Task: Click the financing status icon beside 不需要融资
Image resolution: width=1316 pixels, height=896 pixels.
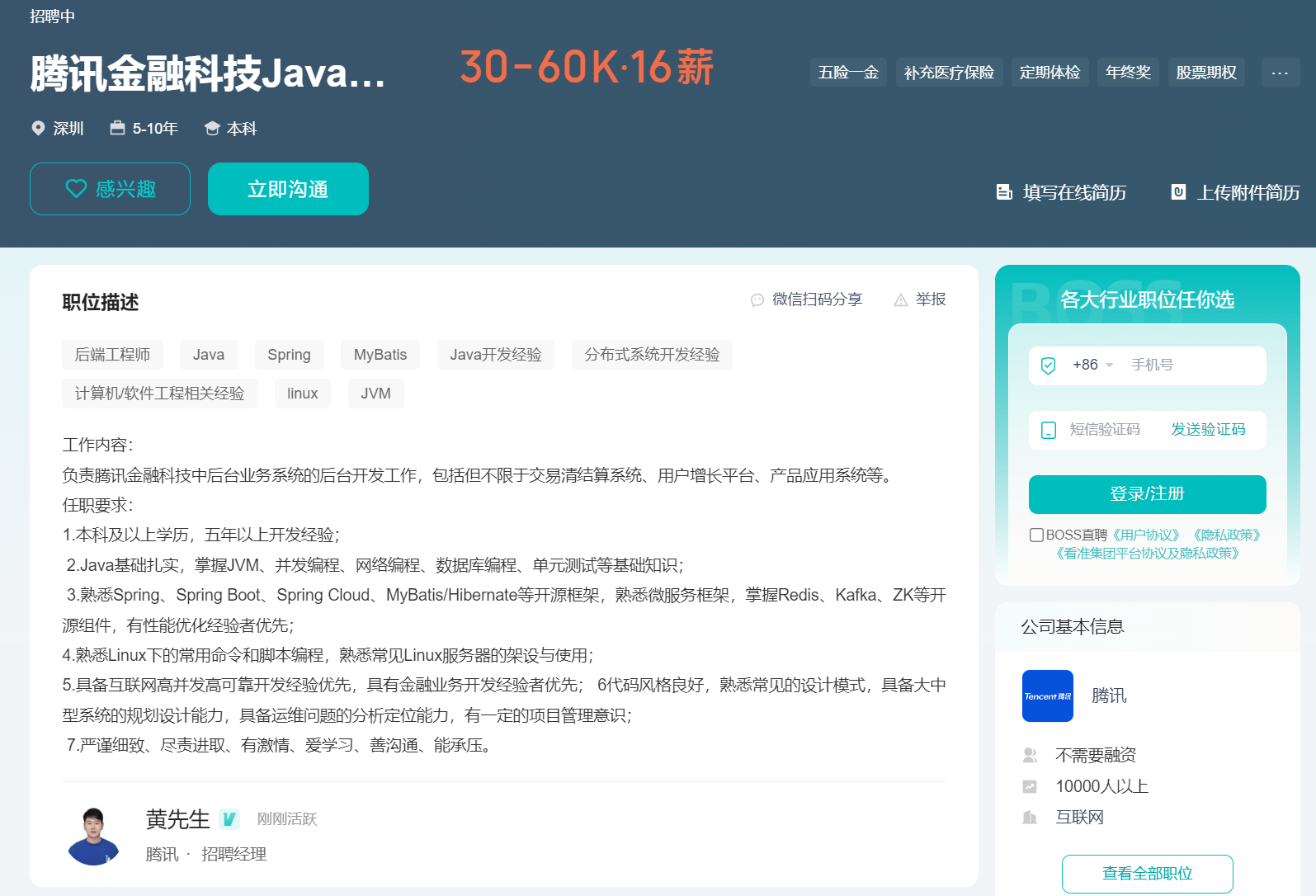Action: pyautogui.click(x=1030, y=755)
